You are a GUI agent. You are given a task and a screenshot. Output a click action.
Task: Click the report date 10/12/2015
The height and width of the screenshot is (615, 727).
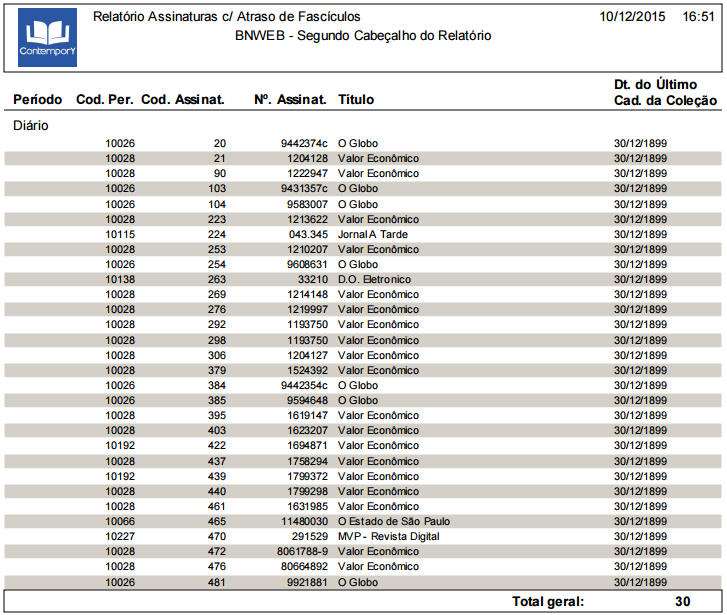tap(632, 17)
